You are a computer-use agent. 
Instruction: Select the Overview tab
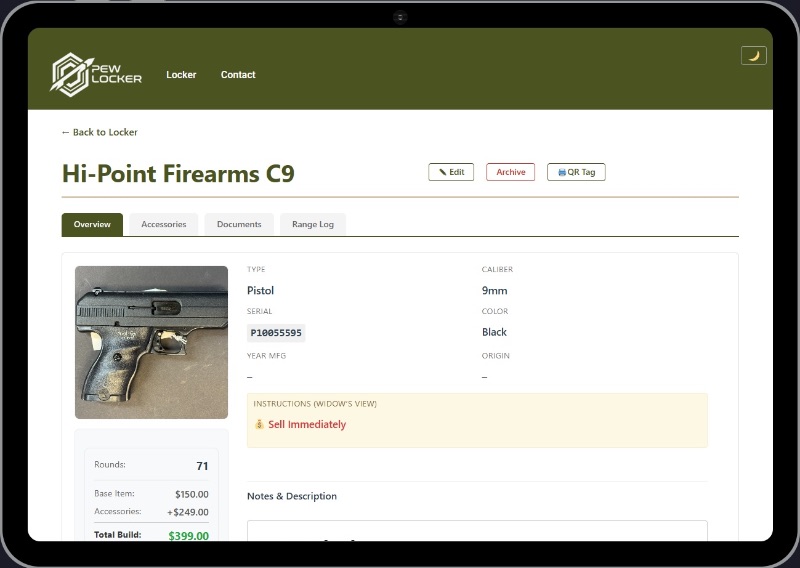coord(92,224)
